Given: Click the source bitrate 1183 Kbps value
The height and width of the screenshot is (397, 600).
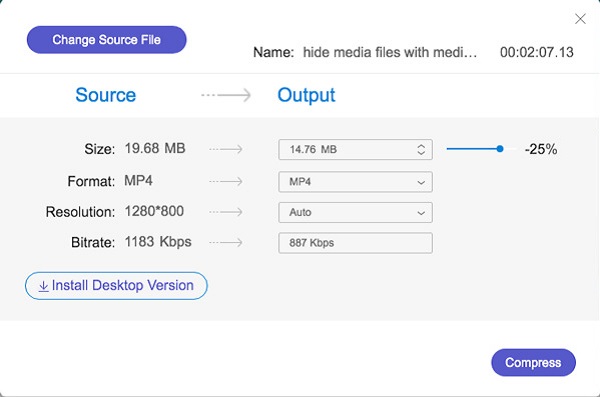Looking at the screenshot, I should (158, 242).
